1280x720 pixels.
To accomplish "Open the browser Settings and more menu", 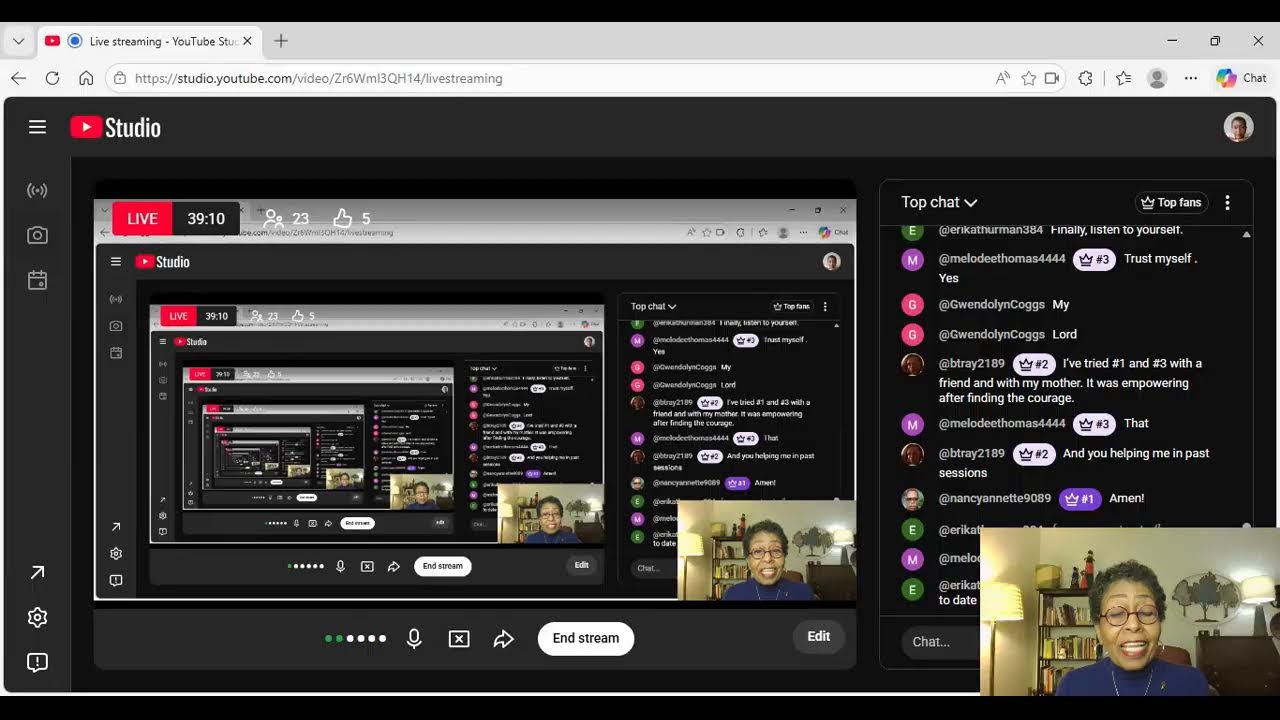I will [1191, 78].
